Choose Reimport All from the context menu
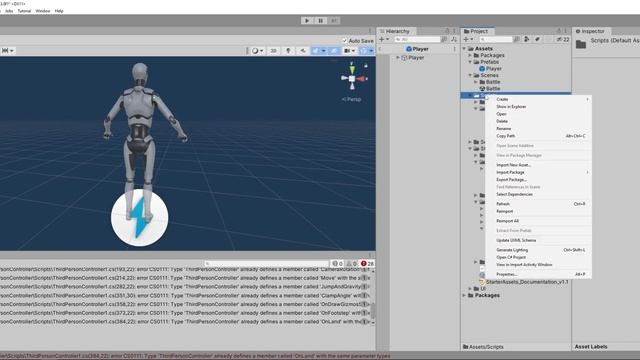The height and width of the screenshot is (360, 640). pyautogui.click(x=538, y=221)
